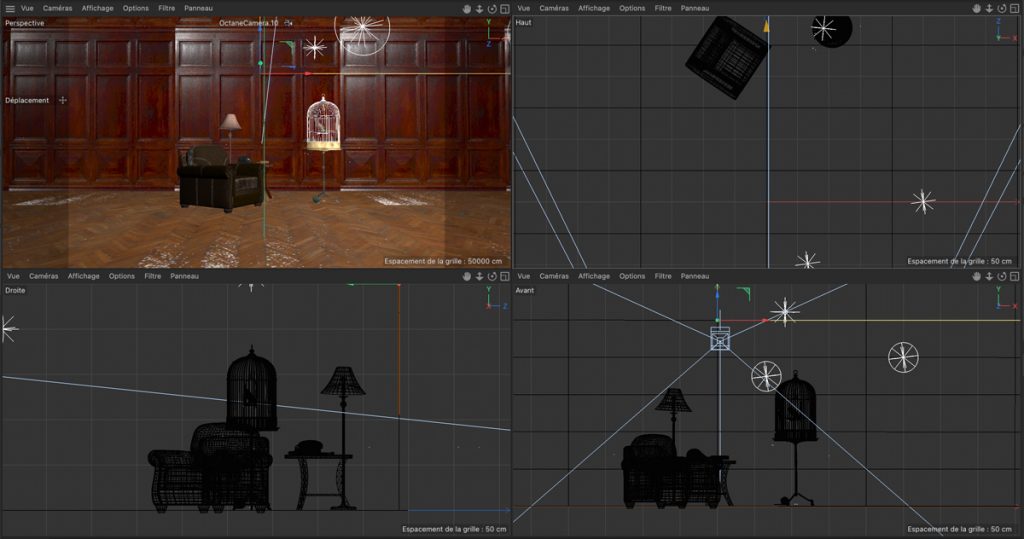Open Vue menu in Perspective viewport
Viewport: 1024px width, 539px height.
[27, 8]
